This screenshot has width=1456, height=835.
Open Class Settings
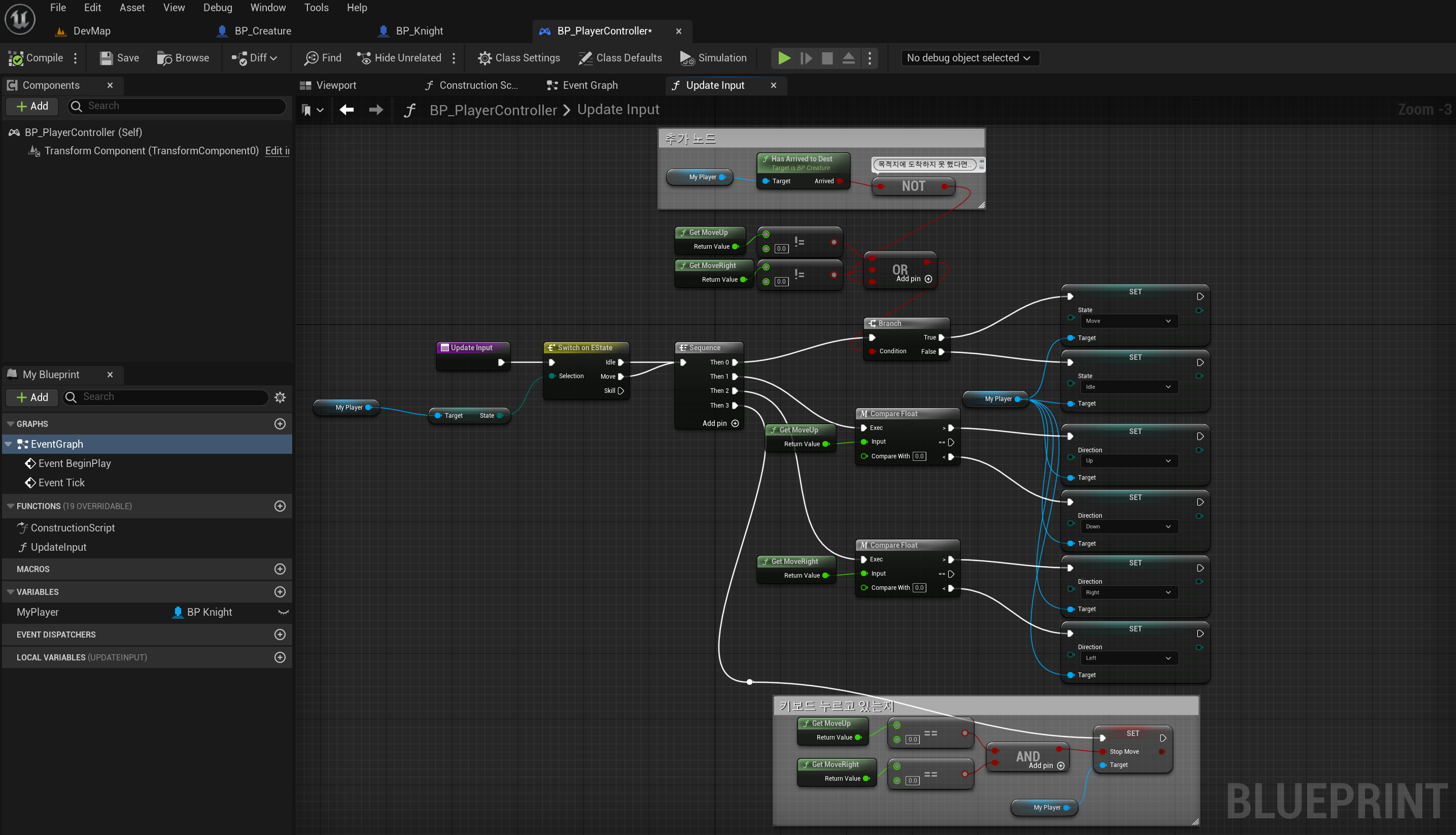pyautogui.click(x=519, y=58)
